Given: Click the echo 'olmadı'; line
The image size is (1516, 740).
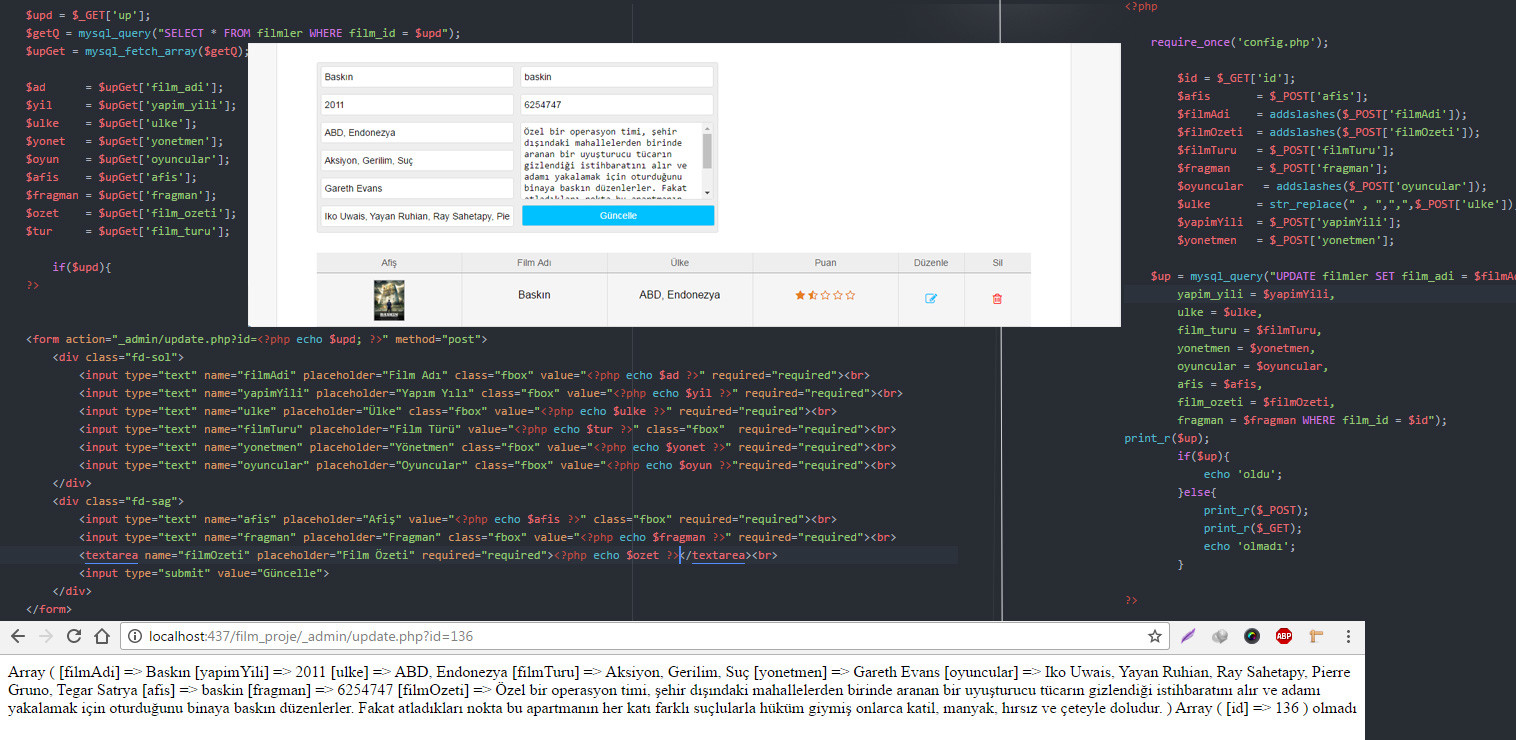Looking at the screenshot, I should coord(1249,546).
